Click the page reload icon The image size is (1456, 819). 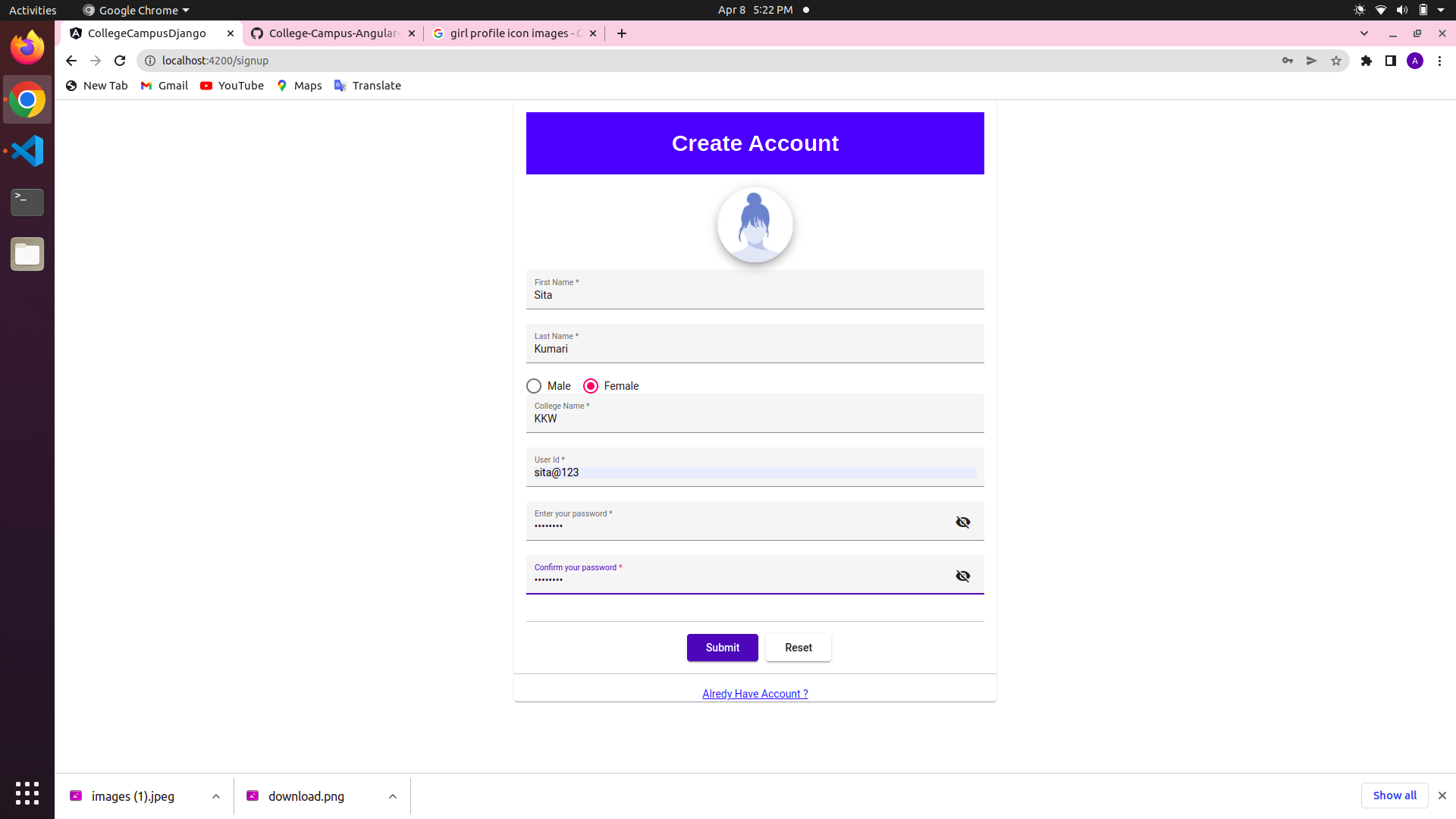tap(119, 61)
